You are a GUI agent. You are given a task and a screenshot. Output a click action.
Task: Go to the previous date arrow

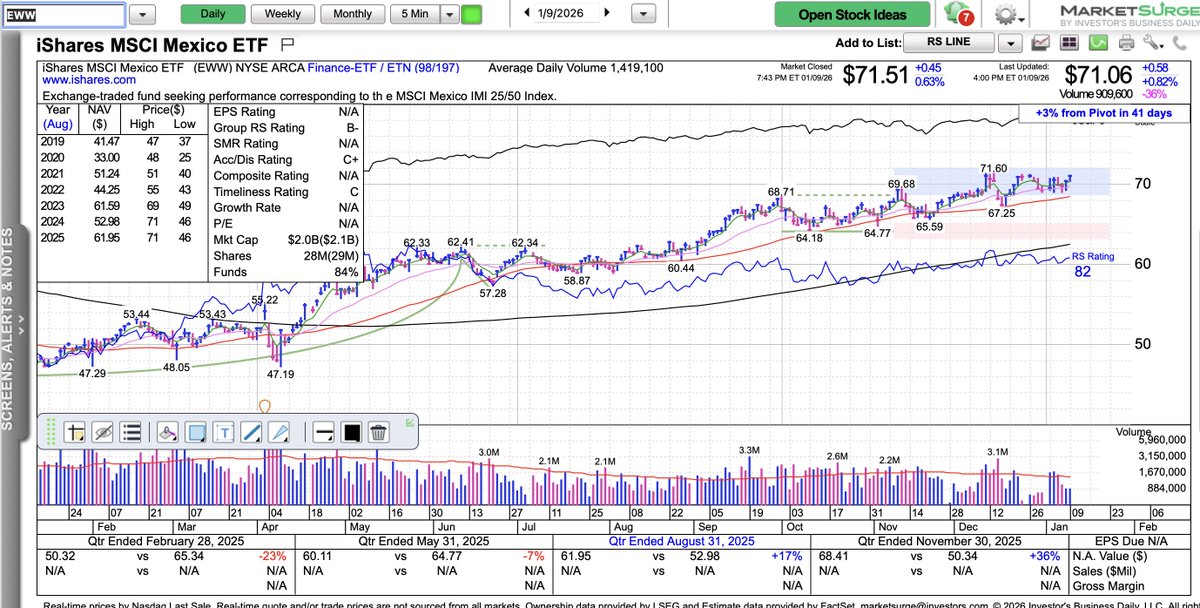point(527,14)
